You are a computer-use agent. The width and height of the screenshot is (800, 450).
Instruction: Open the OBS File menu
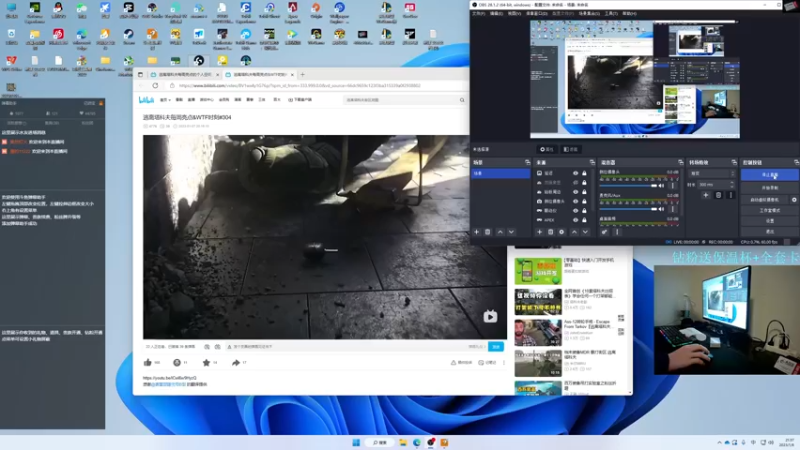(479, 13)
